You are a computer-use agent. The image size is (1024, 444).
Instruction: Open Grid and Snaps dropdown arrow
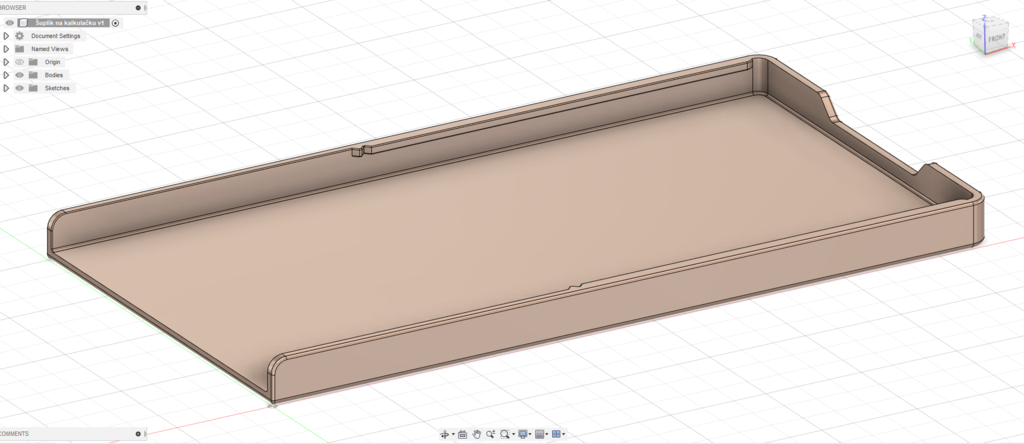point(547,434)
